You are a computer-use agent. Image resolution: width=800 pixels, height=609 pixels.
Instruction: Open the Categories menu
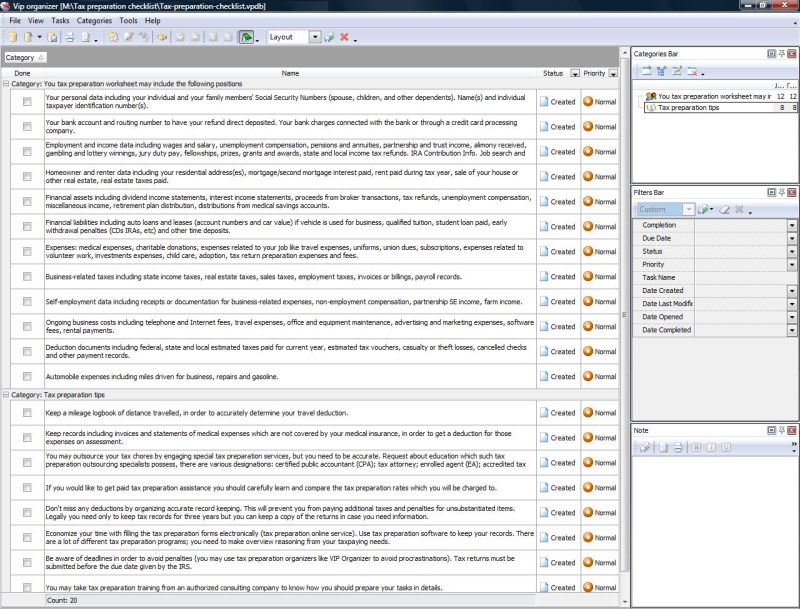94,20
